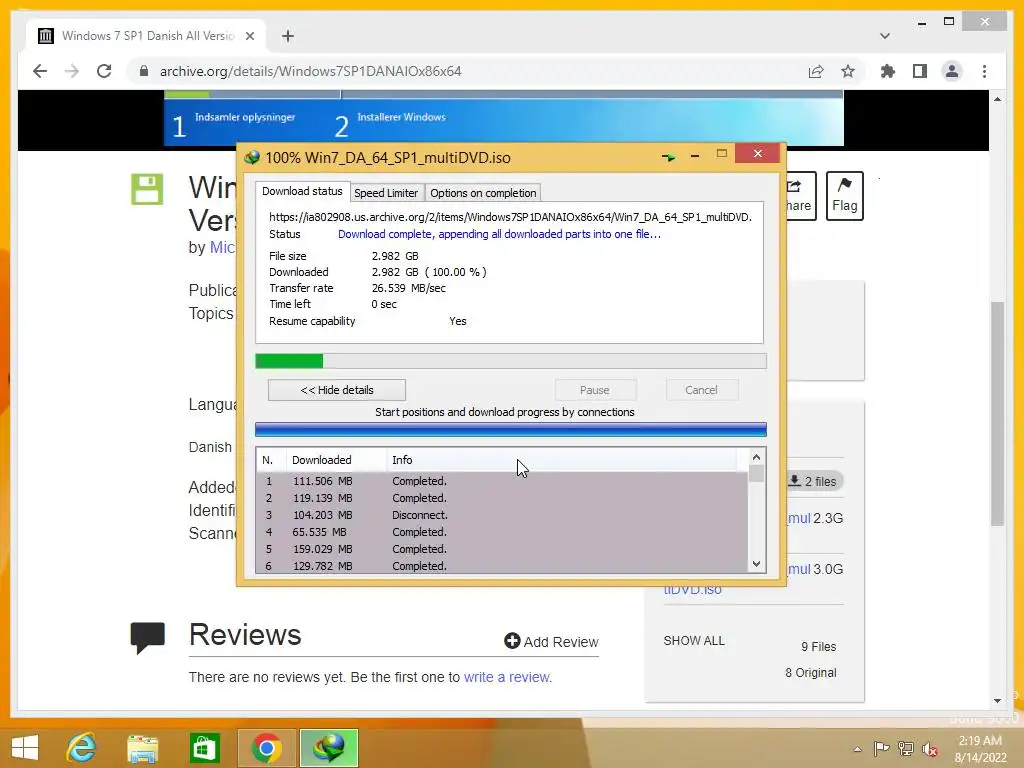Open Windows Store from taskbar
Image resolution: width=1024 pixels, height=768 pixels.
pos(204,748)
